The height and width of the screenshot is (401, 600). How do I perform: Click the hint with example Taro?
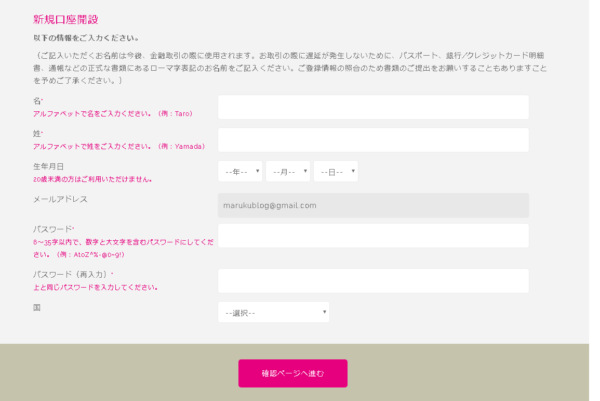coord(112,114)
